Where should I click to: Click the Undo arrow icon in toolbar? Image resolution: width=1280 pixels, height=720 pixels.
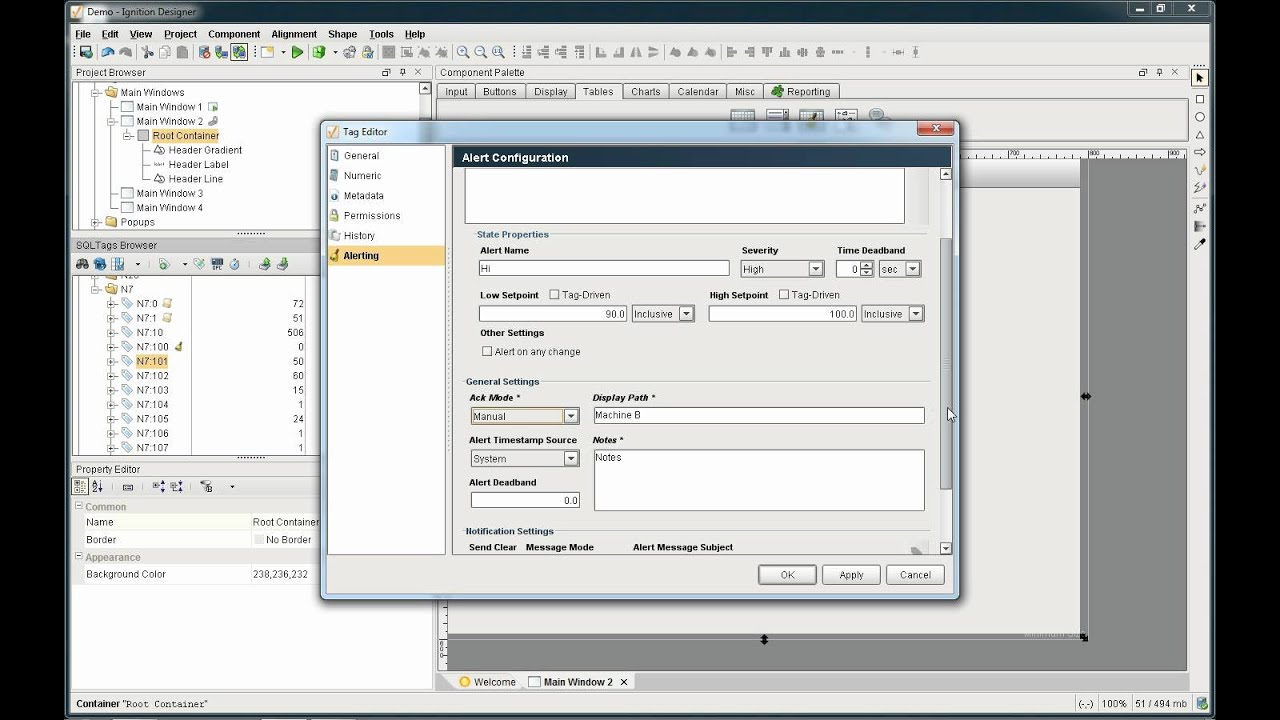107,52
